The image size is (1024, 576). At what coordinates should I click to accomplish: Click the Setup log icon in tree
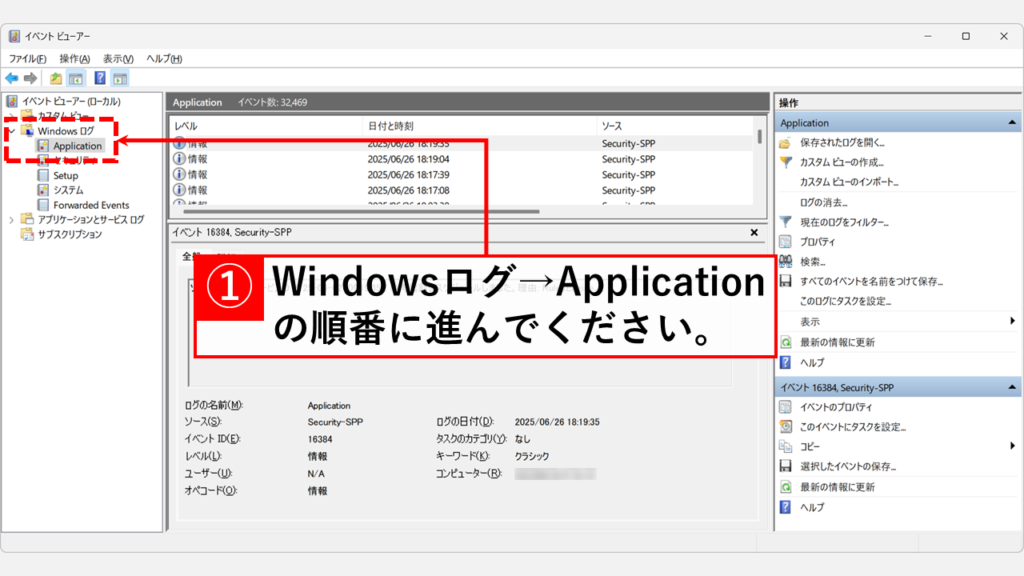click(43, 175)
